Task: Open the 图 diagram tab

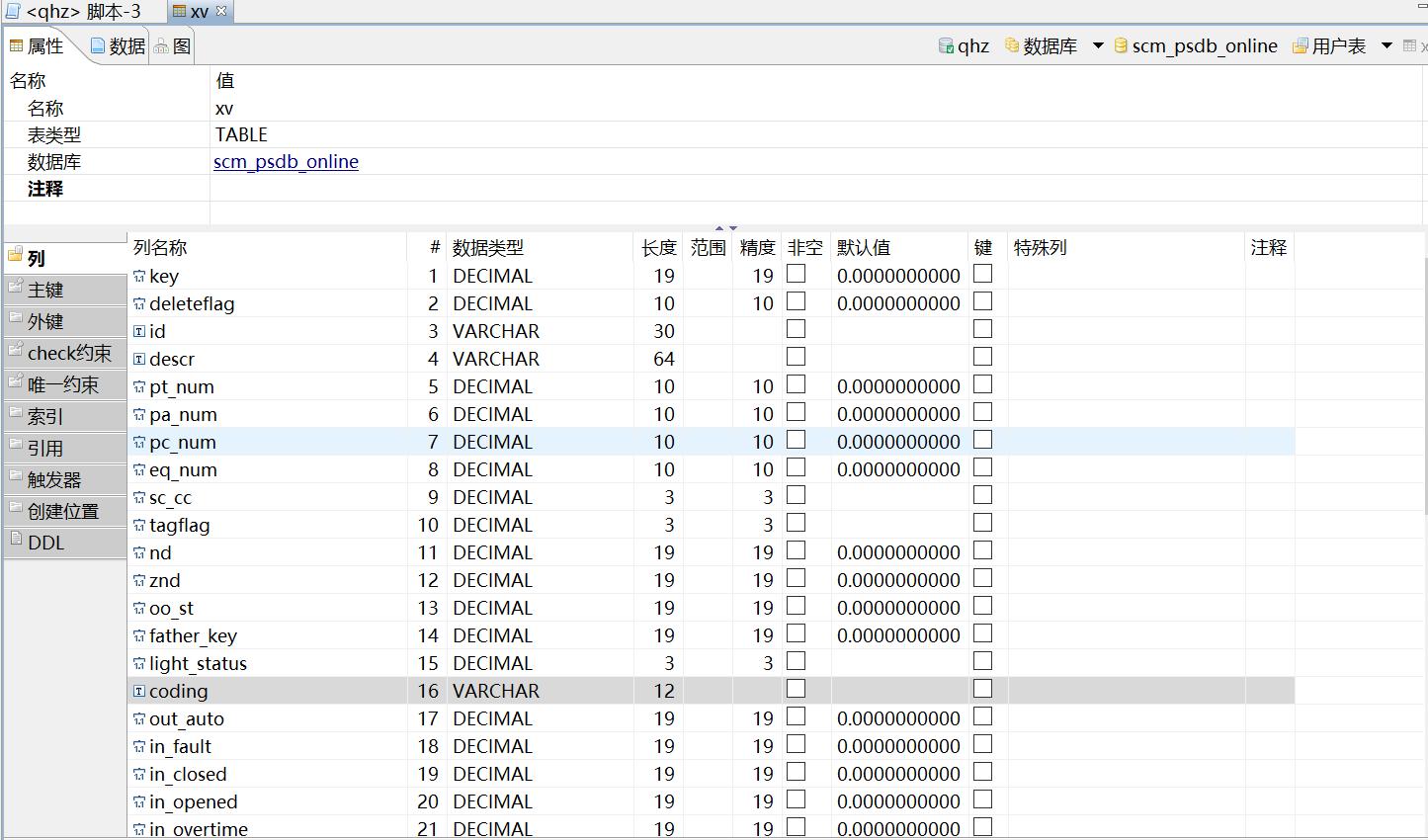Action: pyautogui.click(x=173, y=45)
